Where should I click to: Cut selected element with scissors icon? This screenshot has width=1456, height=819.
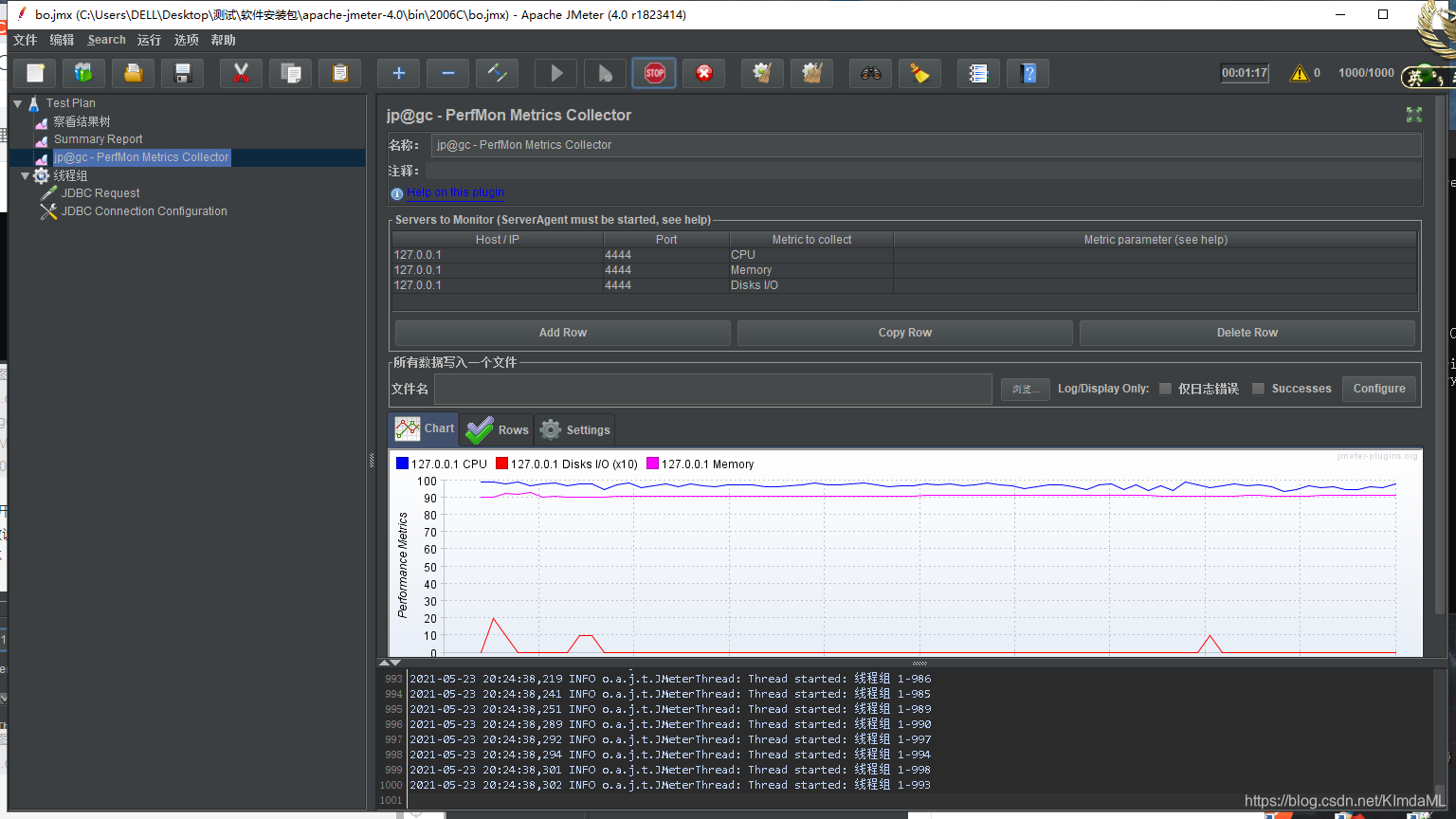pos(241,73)
